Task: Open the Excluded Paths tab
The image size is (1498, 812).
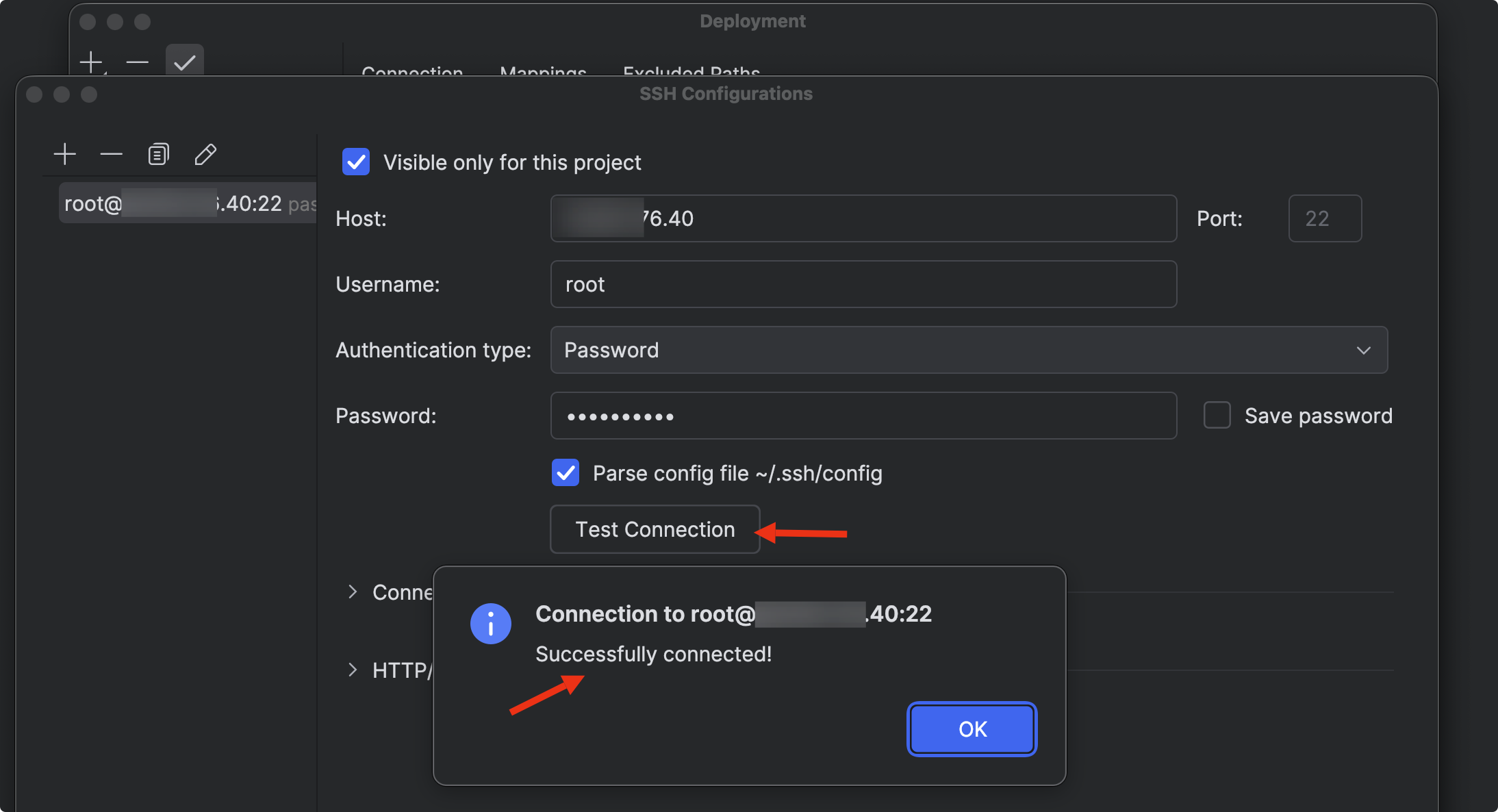Action: coord(691,71)
